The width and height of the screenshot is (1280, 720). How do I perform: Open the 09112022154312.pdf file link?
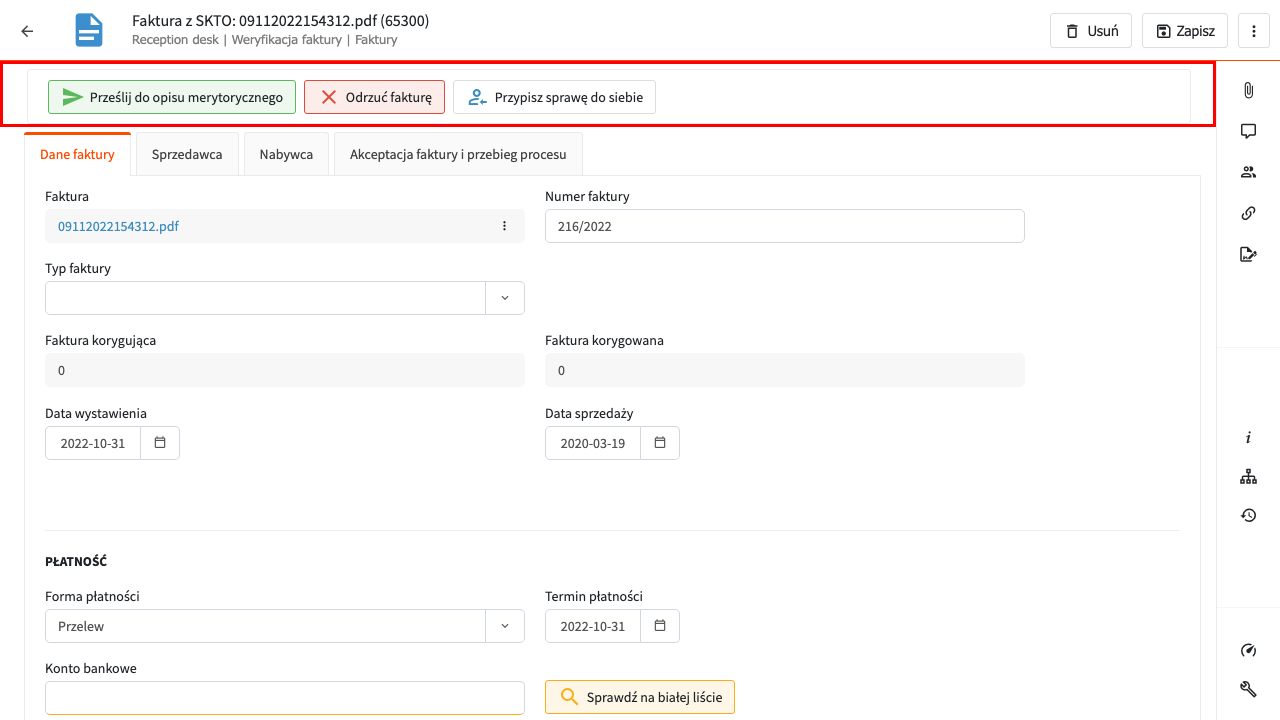pyautogui.click(x=118, y=226)
